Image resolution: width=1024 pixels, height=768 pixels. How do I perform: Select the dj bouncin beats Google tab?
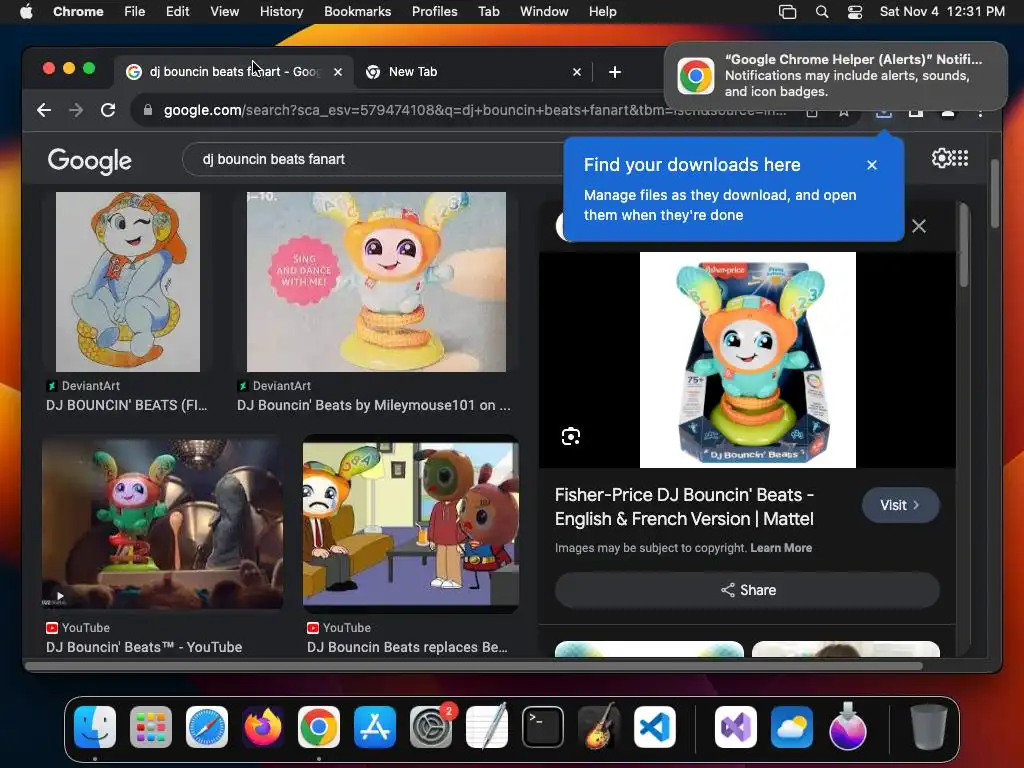point(233,72)
